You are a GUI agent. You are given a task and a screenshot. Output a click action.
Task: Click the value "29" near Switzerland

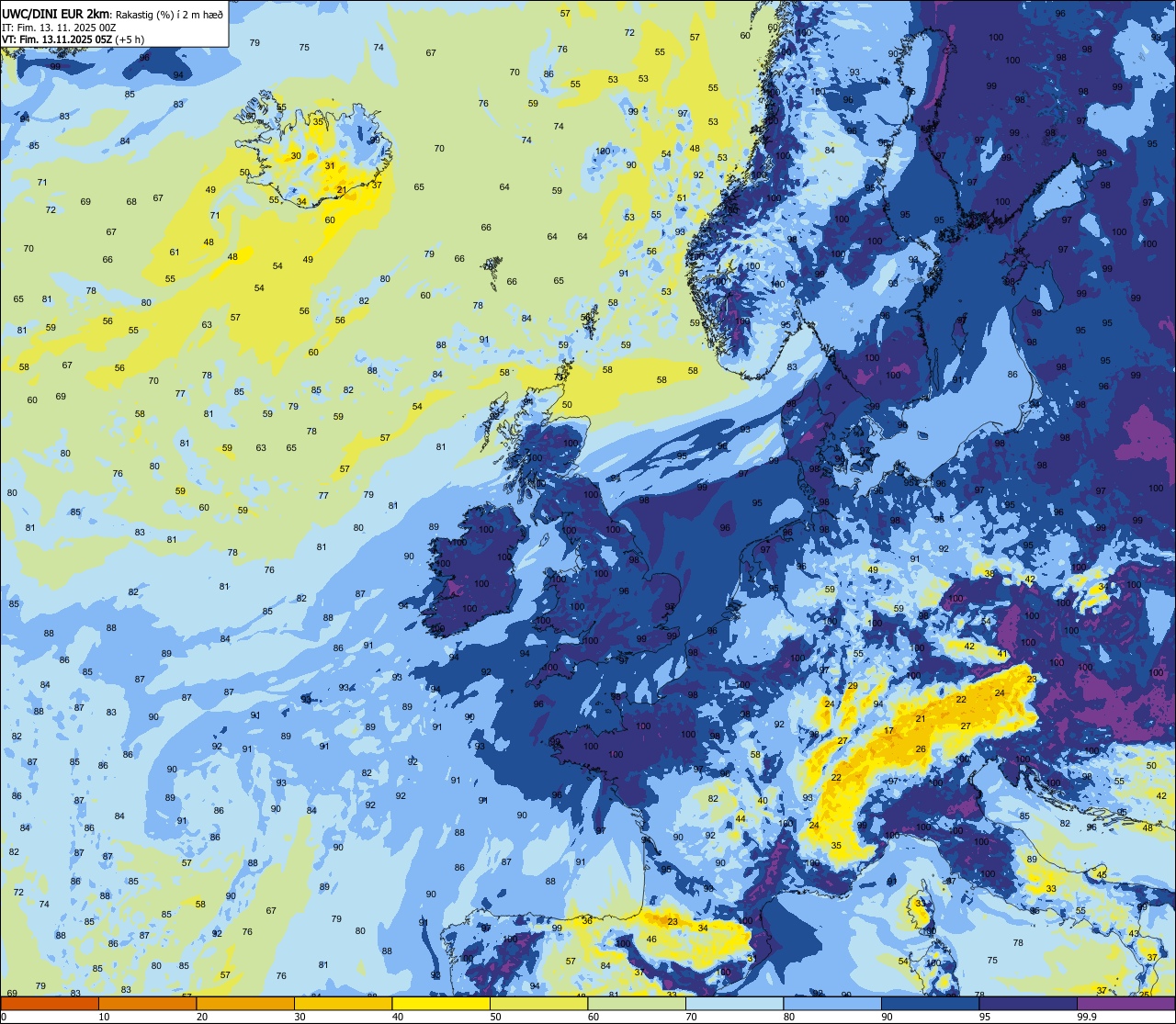(853, 686)
